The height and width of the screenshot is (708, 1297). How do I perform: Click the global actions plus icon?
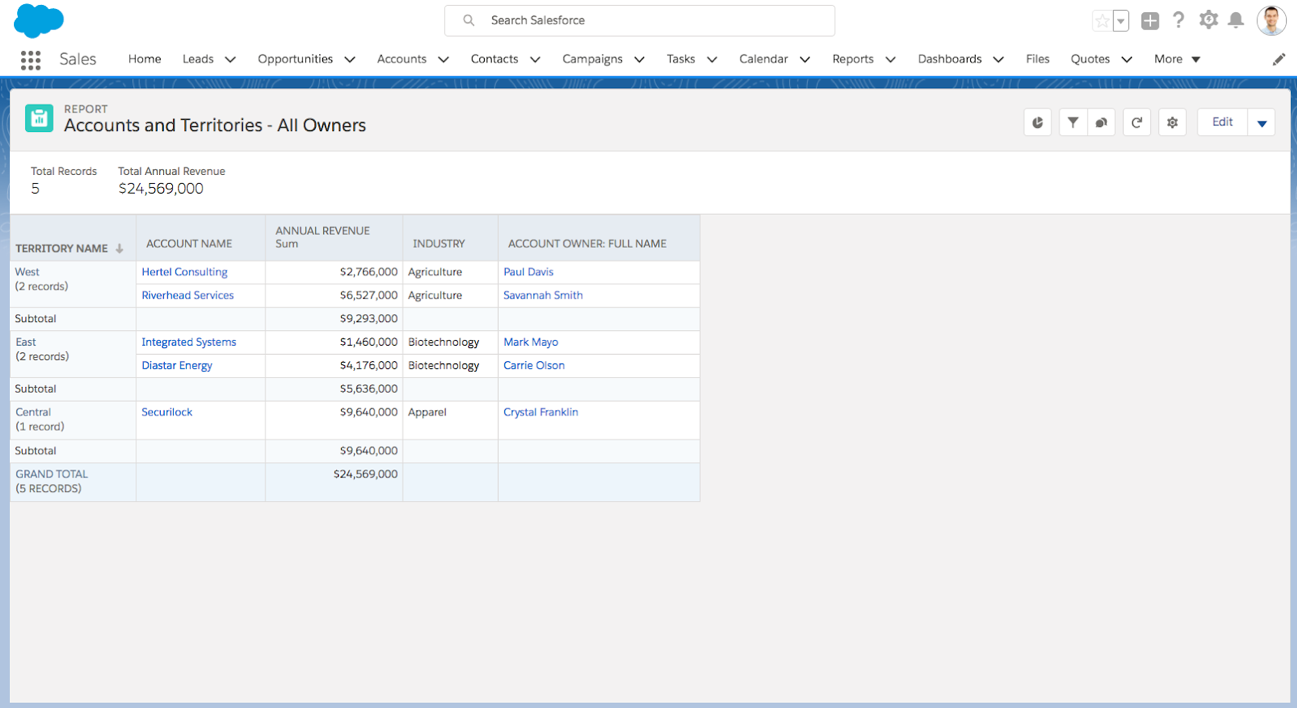click(1150, 20)
